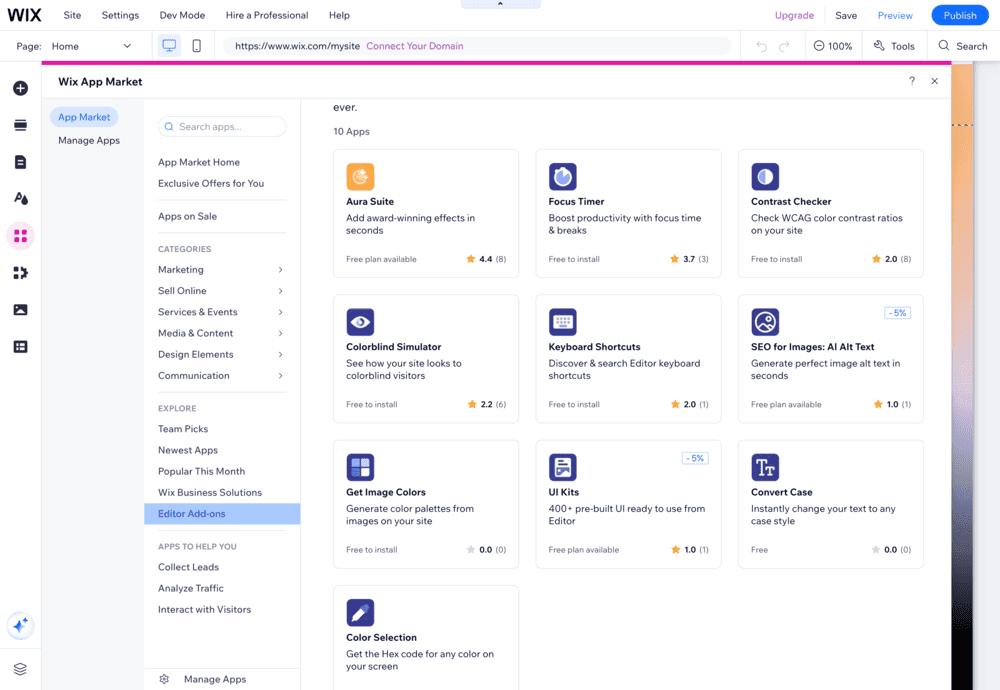Switch to mobile editing view
Image resolution: width=1000 pixels, height=690 pixels.
(196, 45)
